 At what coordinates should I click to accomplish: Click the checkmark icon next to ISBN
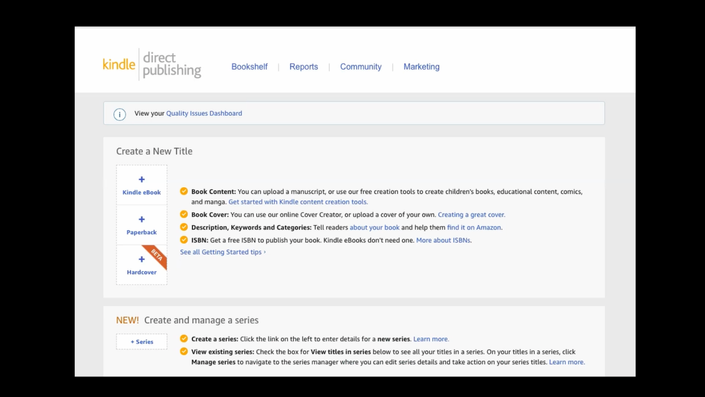pyautogui.click(x=184, y=240)
